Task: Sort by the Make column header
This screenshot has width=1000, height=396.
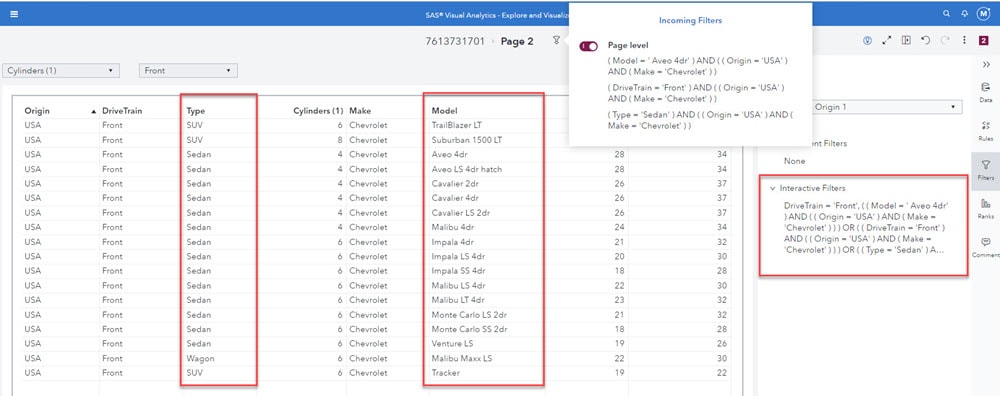Action: 360,111
